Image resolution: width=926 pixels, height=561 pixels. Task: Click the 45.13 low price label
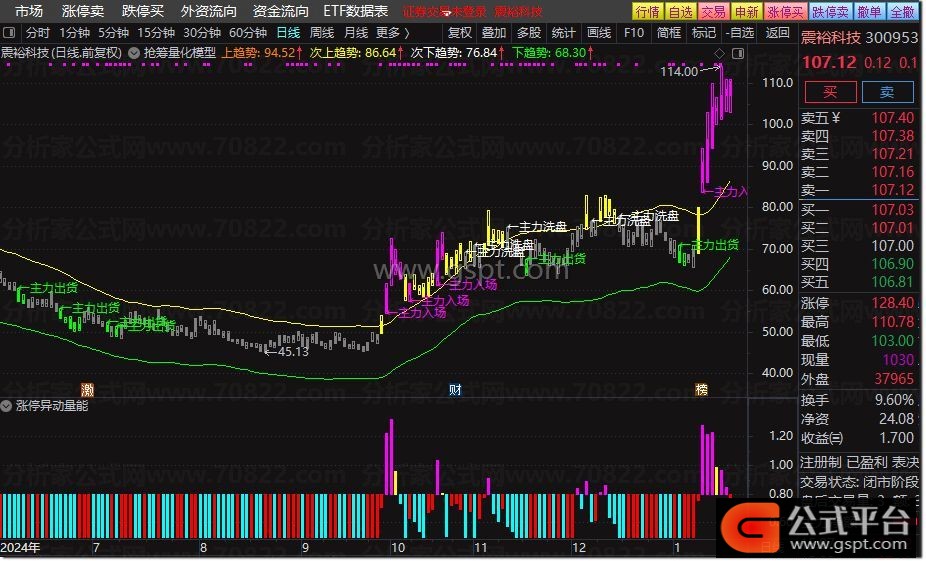(294, 352)
